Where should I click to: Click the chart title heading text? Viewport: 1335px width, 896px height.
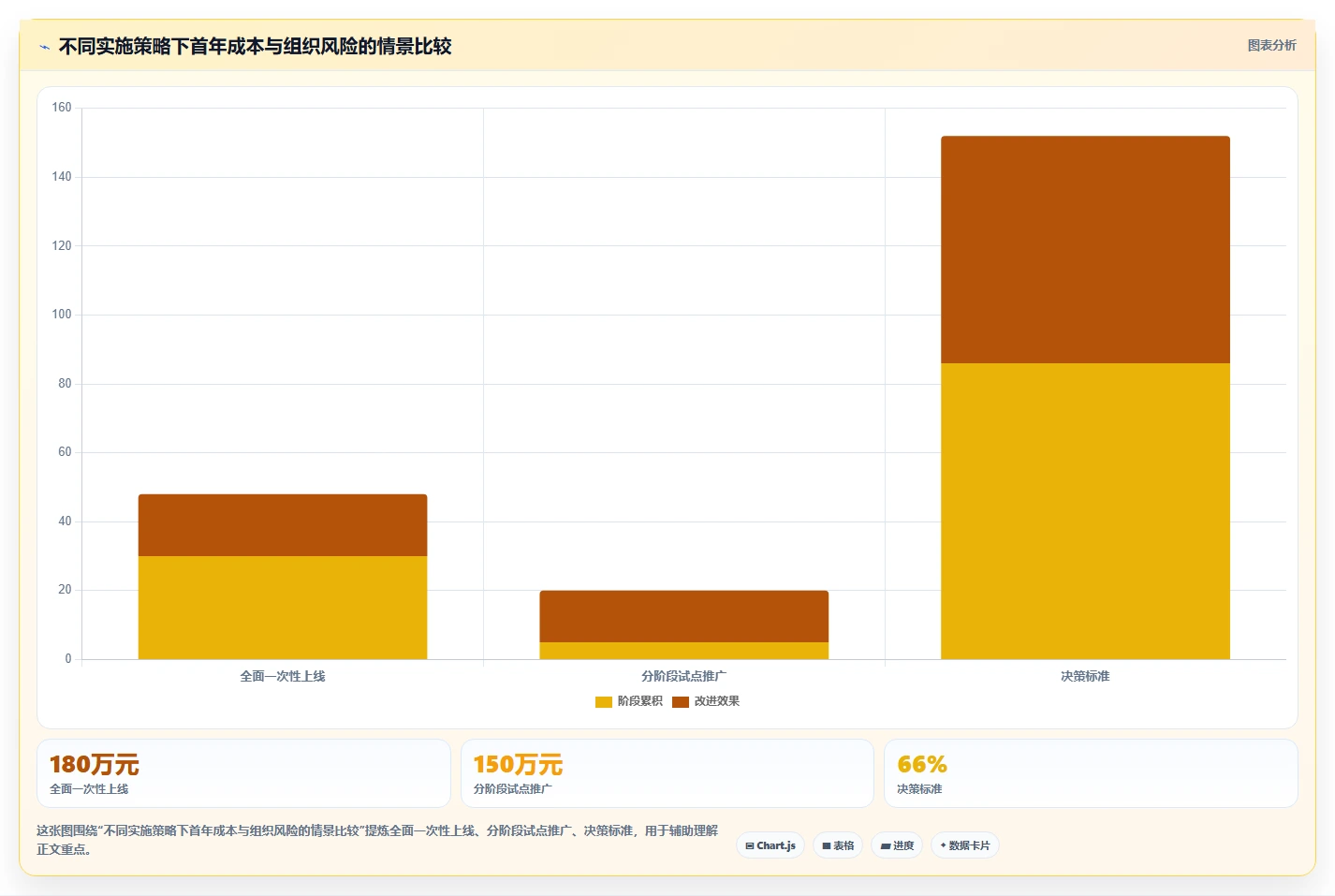pos(255,47)
